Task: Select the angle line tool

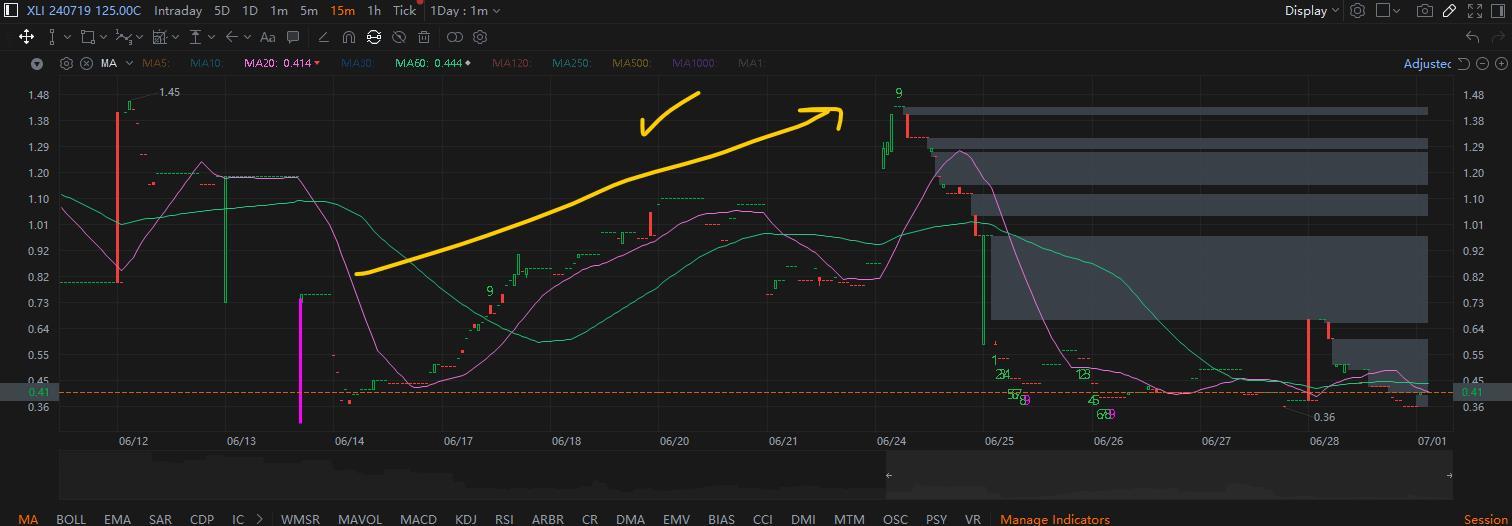Action: pyautogui.click(x=323, y=37)
